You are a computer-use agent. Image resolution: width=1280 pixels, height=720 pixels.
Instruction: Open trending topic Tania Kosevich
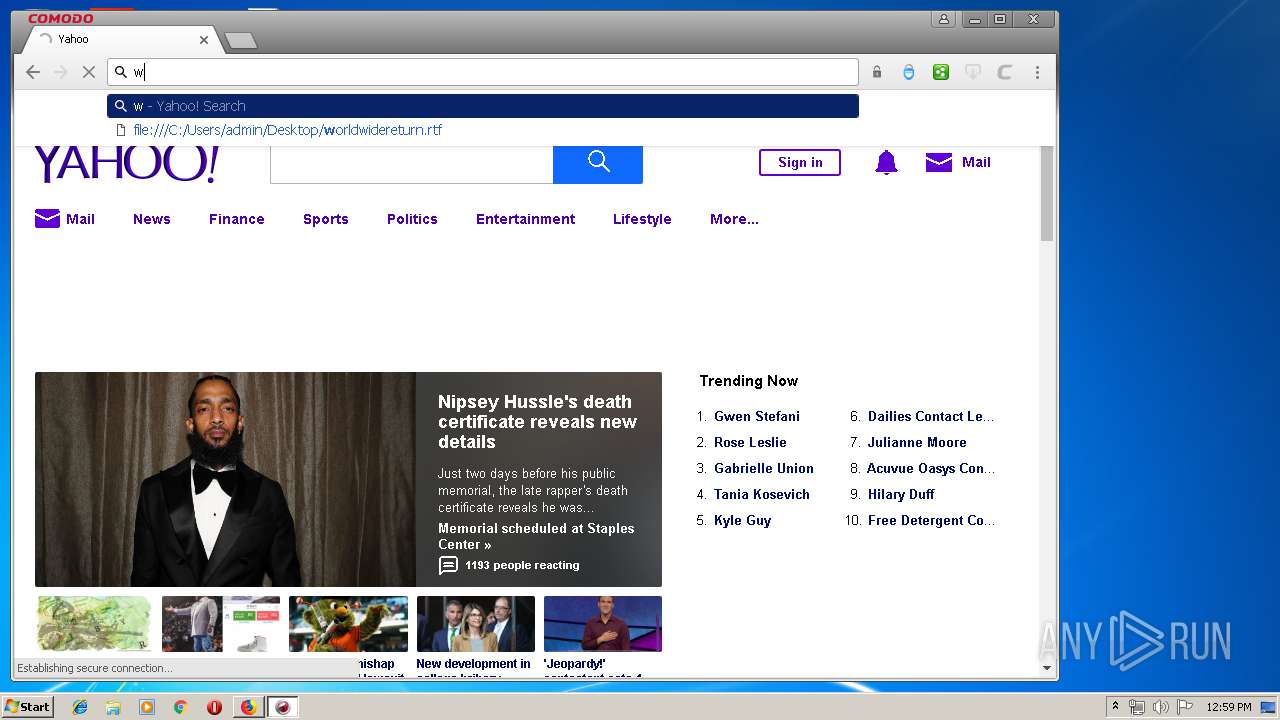point(762,494)
